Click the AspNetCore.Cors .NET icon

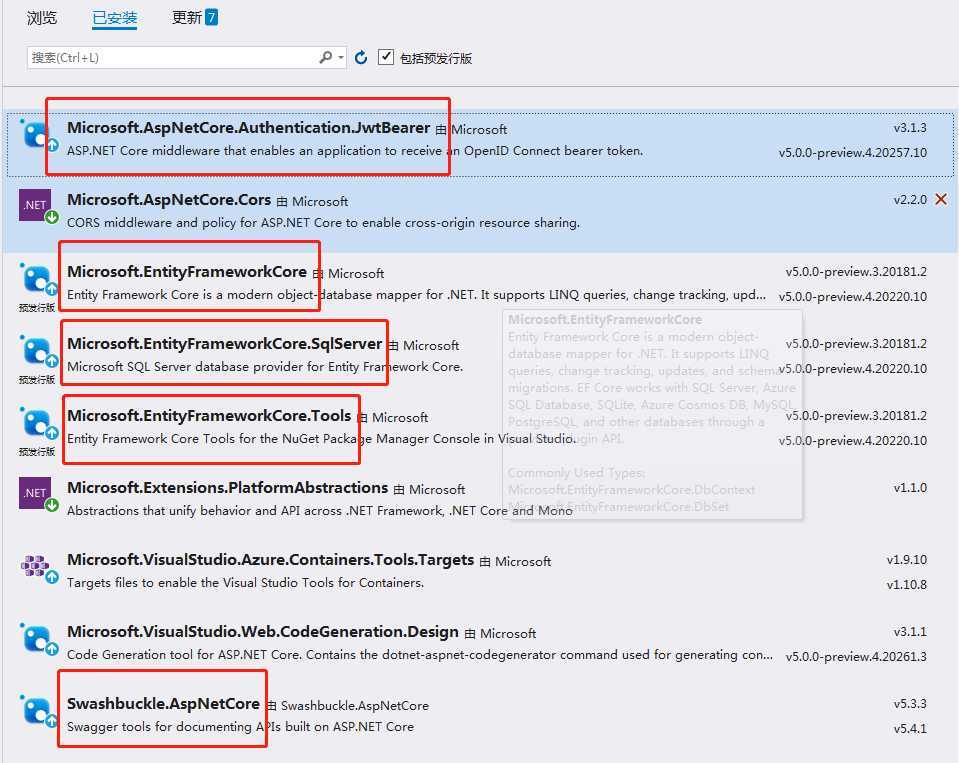[39, 207]
